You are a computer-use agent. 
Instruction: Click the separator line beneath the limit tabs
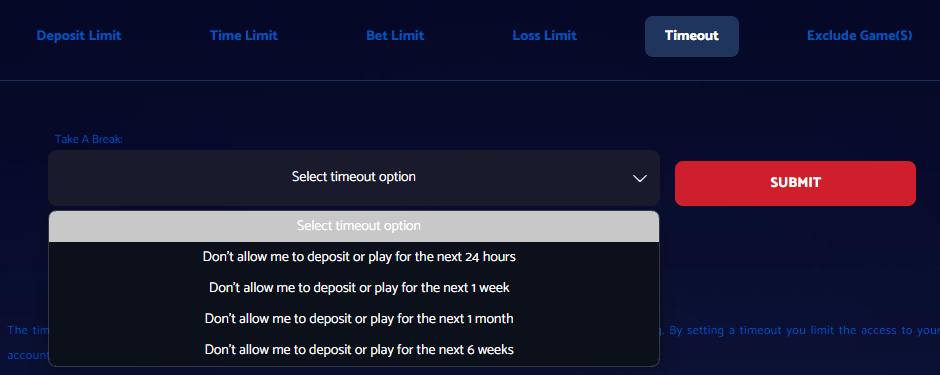click(470, 80)
